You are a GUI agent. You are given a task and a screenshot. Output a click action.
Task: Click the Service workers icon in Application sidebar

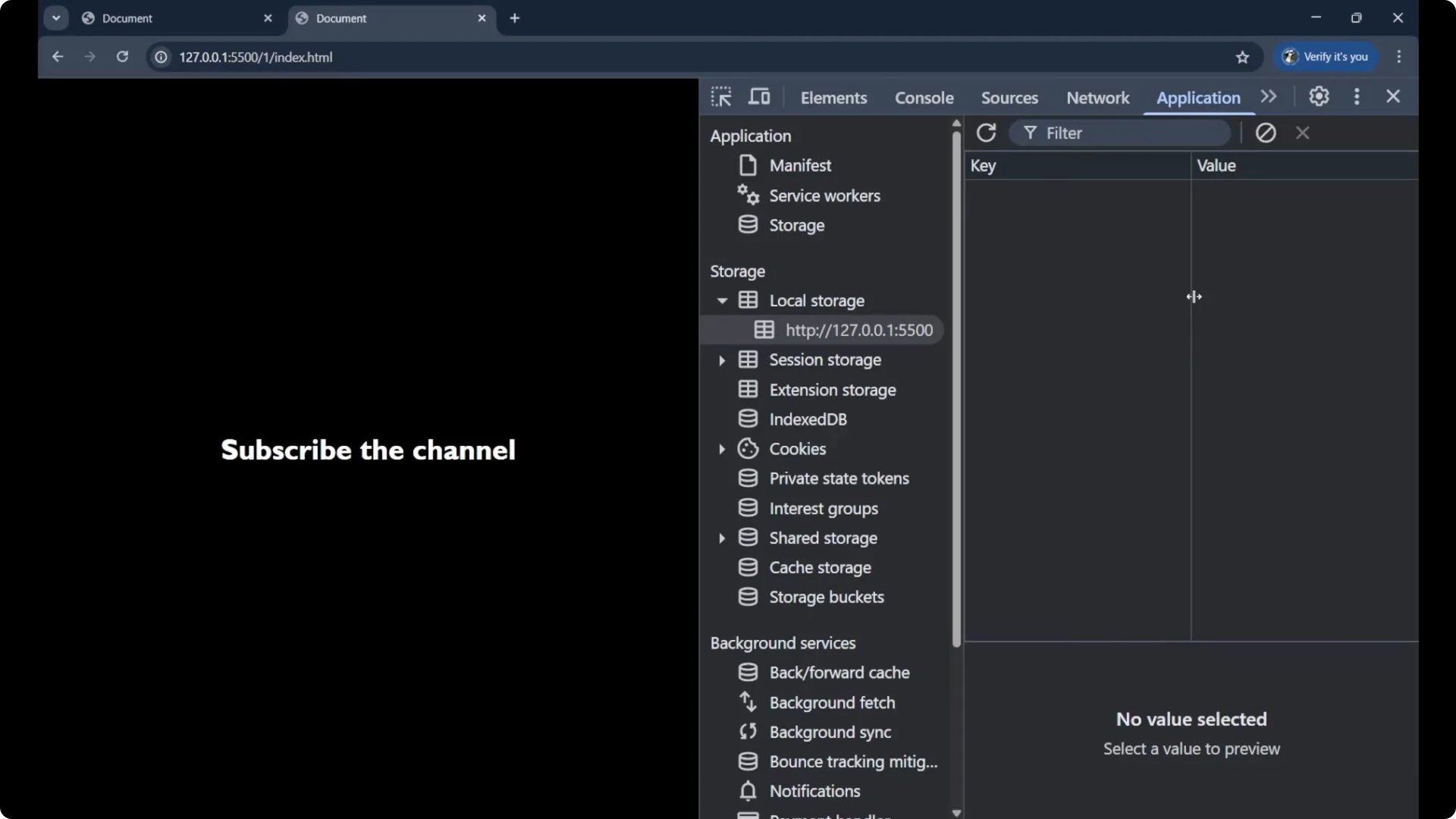(x=748, y=196)
